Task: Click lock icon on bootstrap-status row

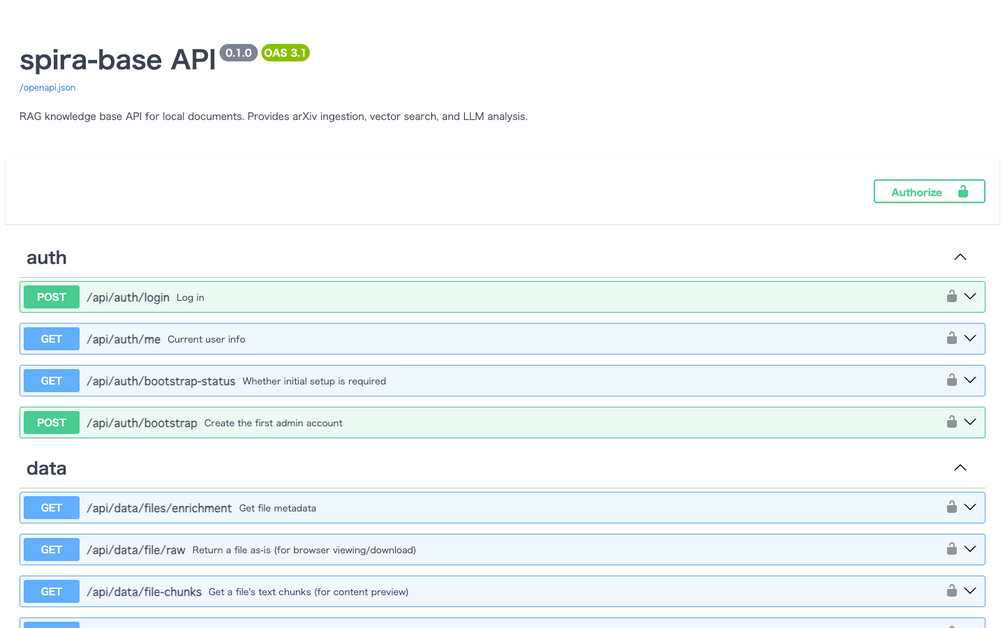Action: pos(952,380)
